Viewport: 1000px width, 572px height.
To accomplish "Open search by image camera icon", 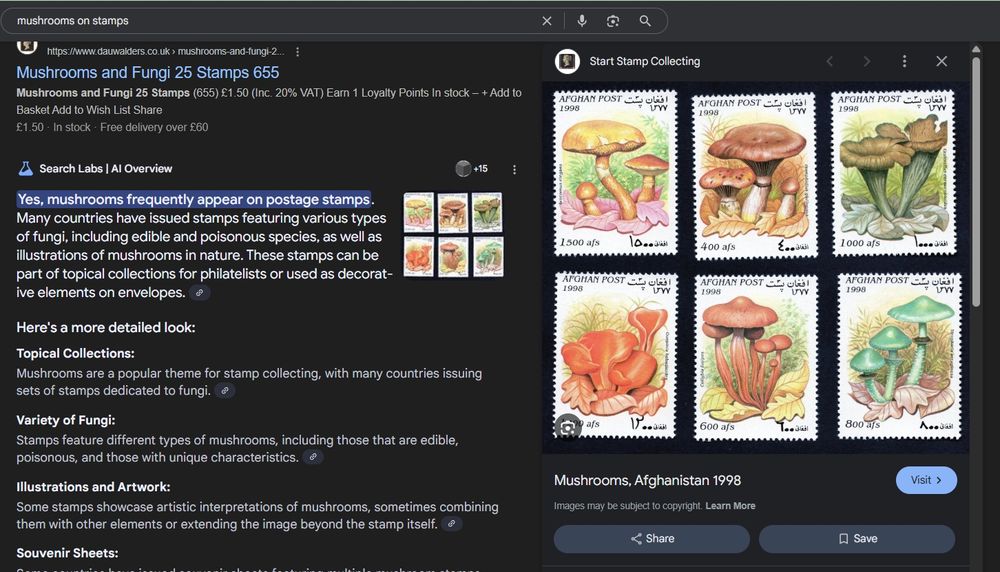I will [x=613, y=21].
